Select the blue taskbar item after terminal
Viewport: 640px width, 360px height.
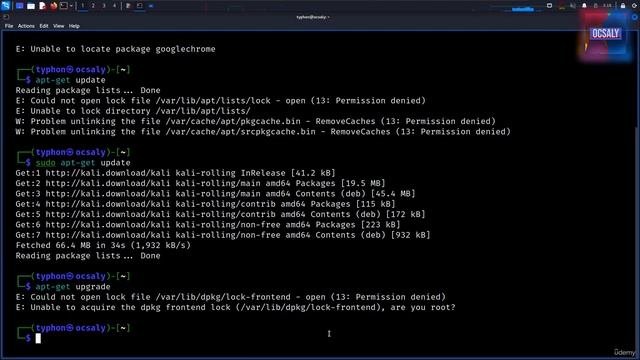[x=151, y=6]
